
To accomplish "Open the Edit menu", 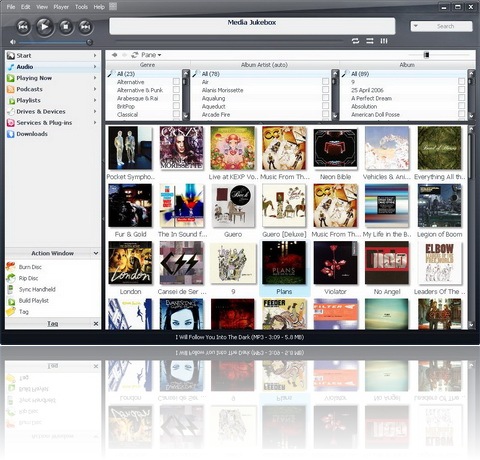I will (x=25, y=7).
